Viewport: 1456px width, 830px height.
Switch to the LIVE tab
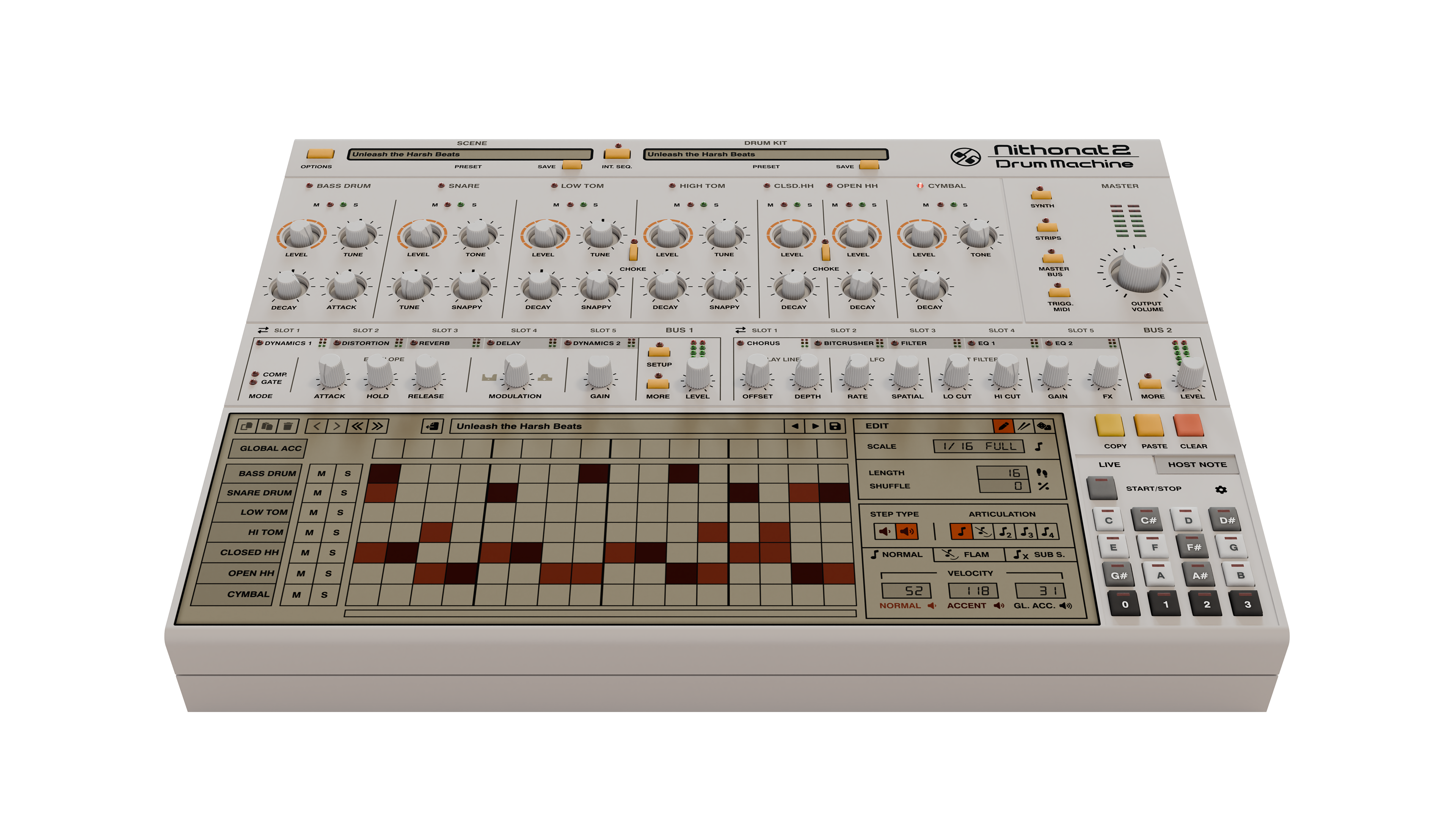pyautogui.click(x=1109, y=465)
